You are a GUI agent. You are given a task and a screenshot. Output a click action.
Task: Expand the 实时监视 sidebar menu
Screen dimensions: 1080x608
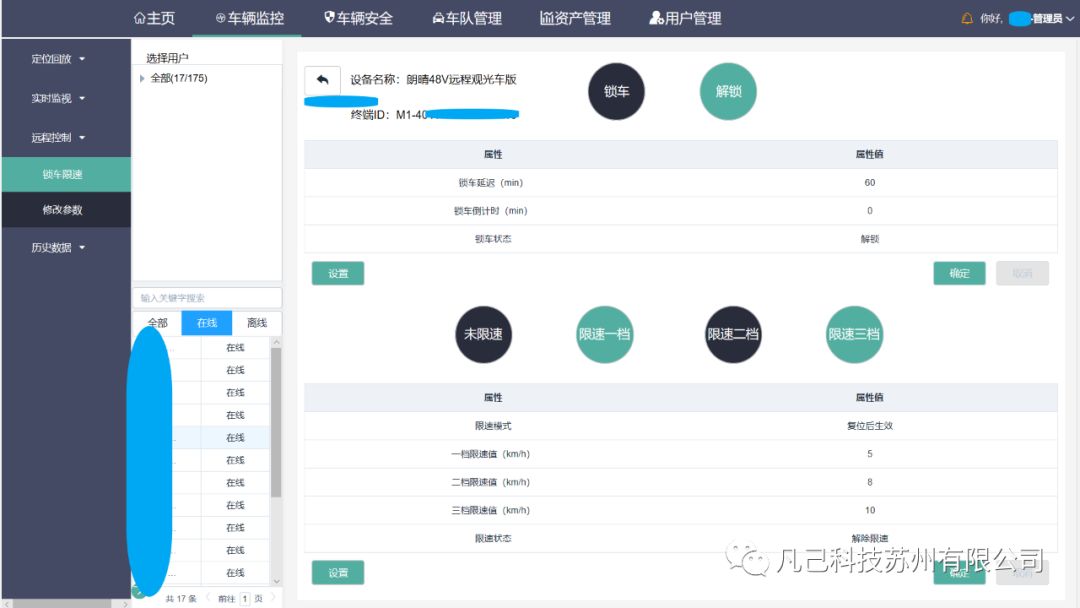[x=58, y=98]
